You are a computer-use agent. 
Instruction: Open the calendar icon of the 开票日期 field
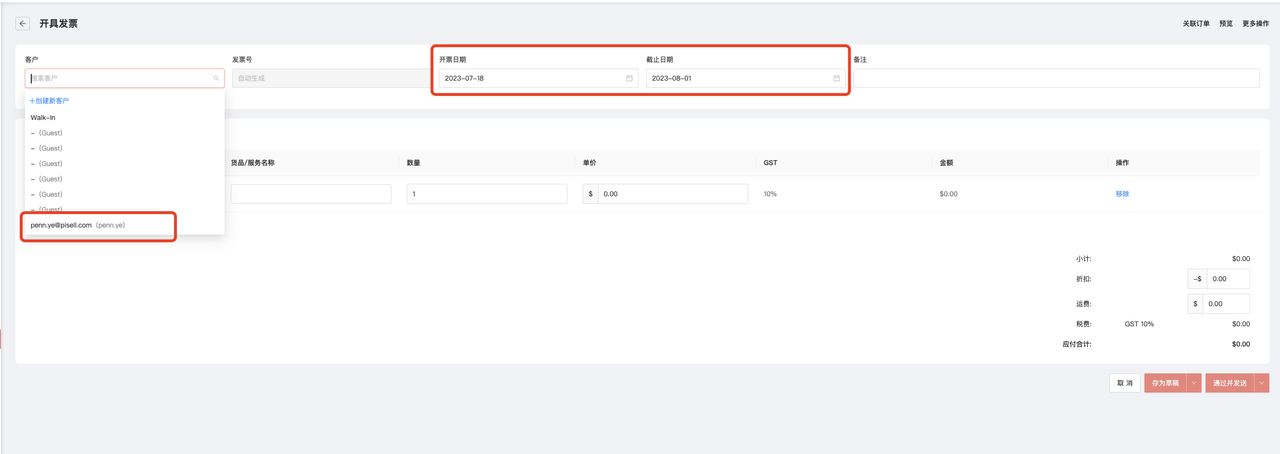click(x=629, y=78)
